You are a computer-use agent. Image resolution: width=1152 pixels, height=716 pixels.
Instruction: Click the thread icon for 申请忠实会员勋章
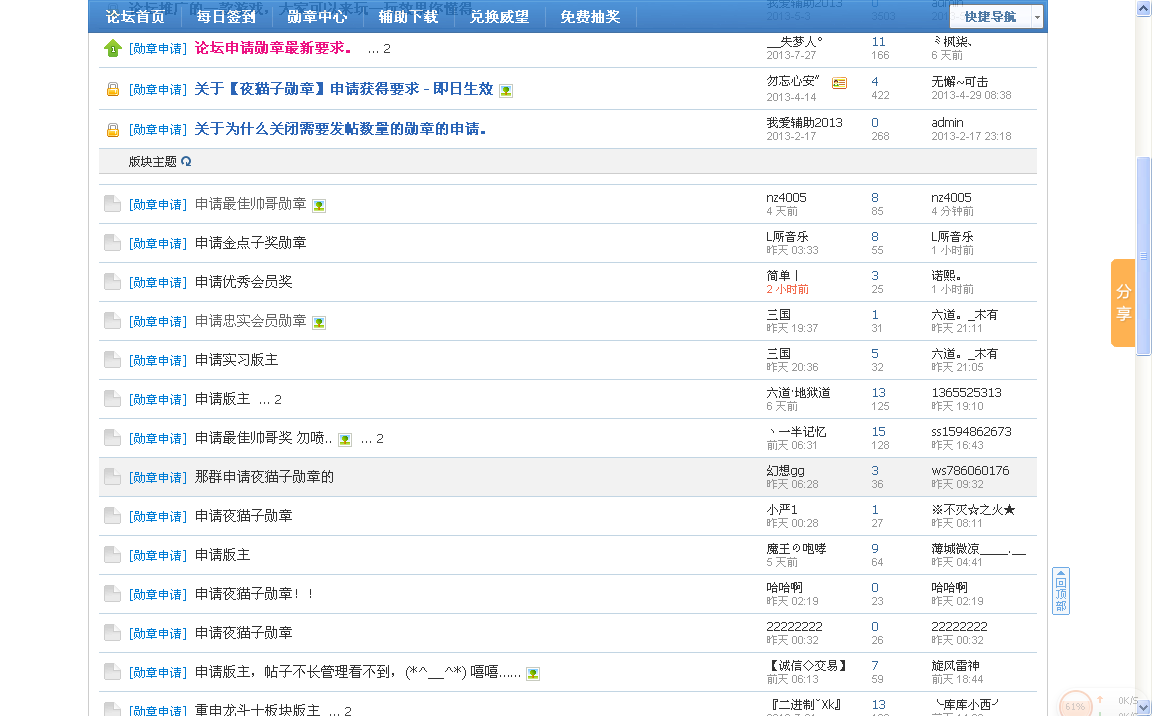112,320
